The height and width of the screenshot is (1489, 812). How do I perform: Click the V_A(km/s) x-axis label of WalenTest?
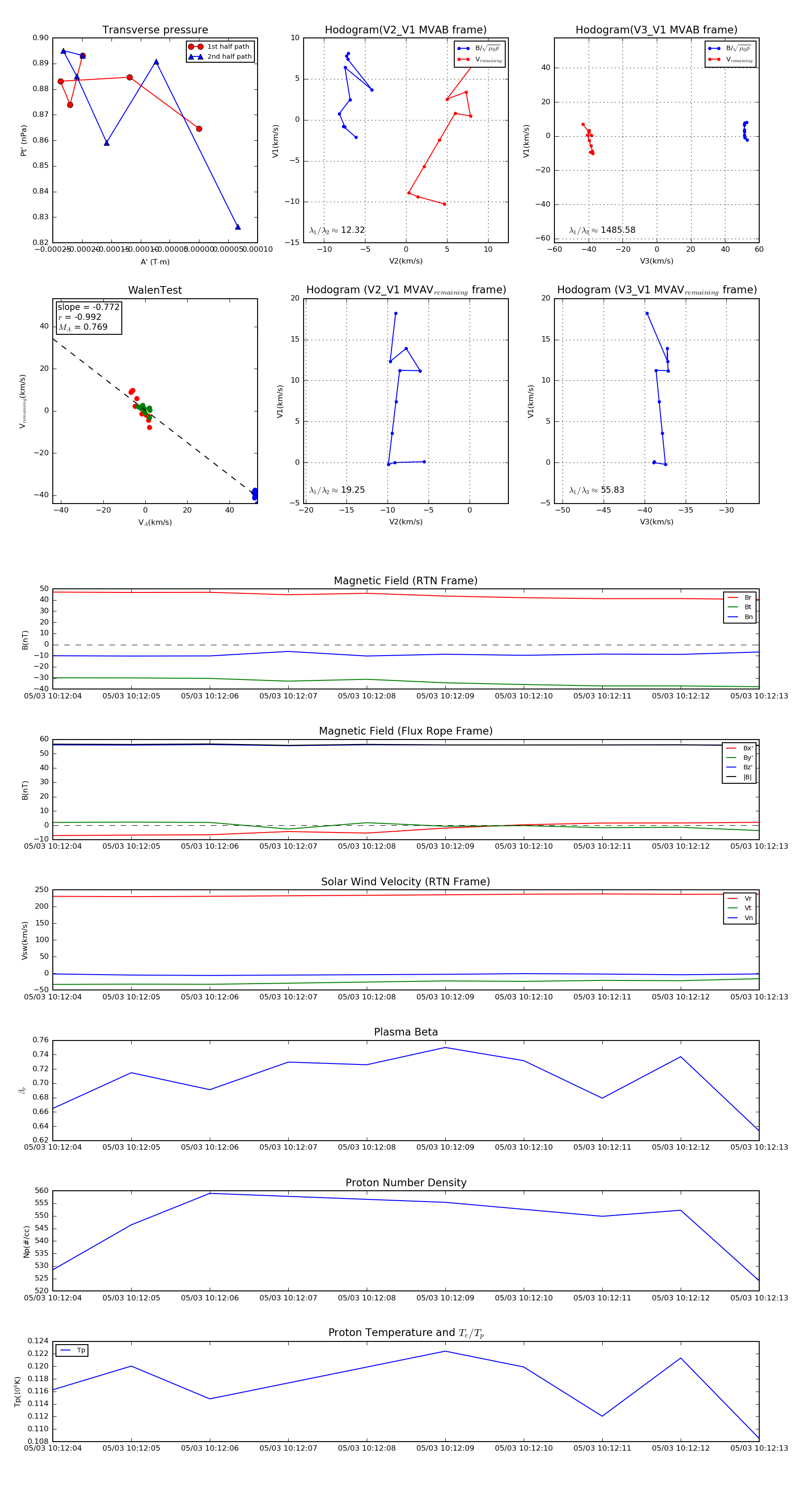click(155, 523)
